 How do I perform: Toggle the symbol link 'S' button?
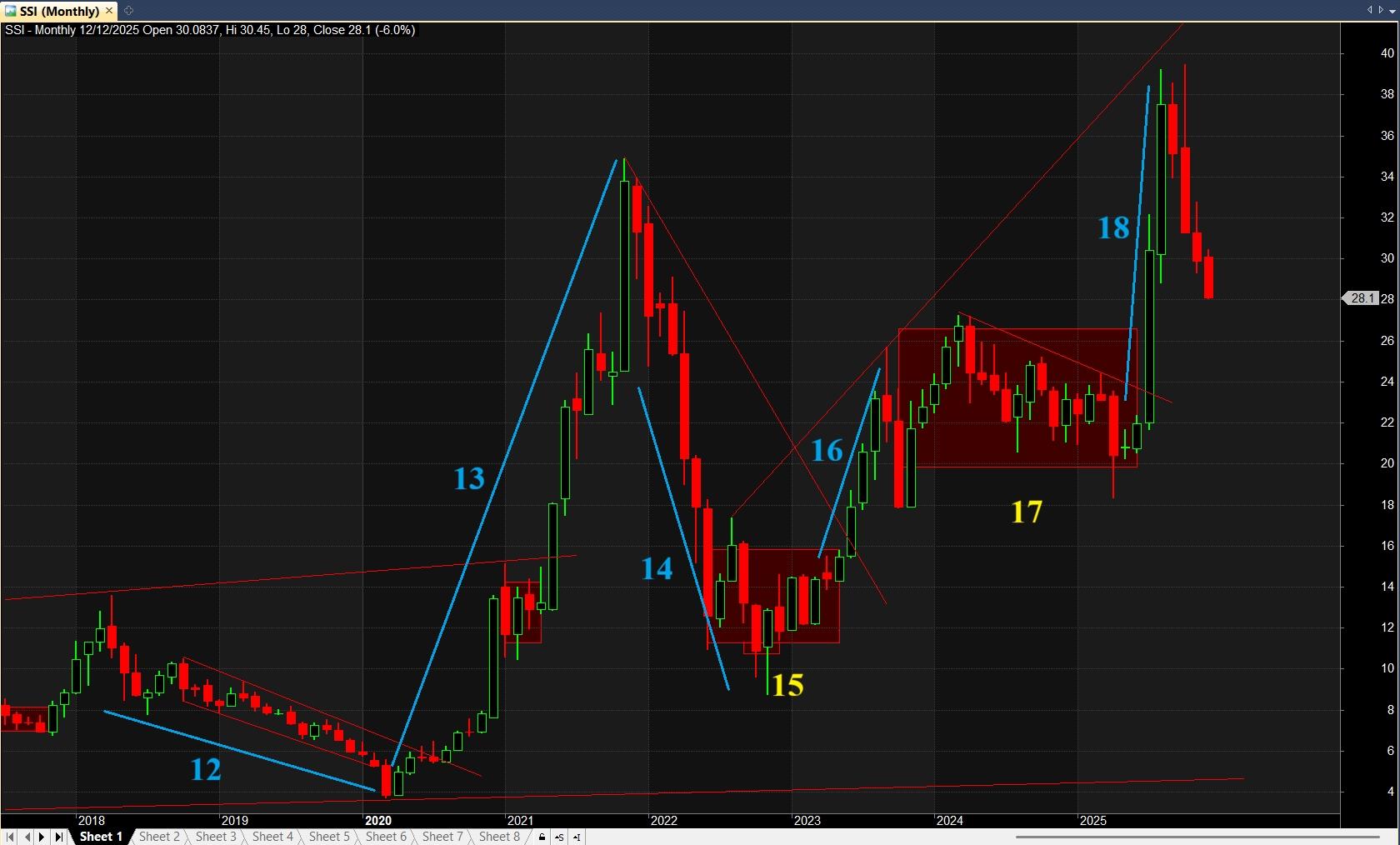tap(559, 837)
